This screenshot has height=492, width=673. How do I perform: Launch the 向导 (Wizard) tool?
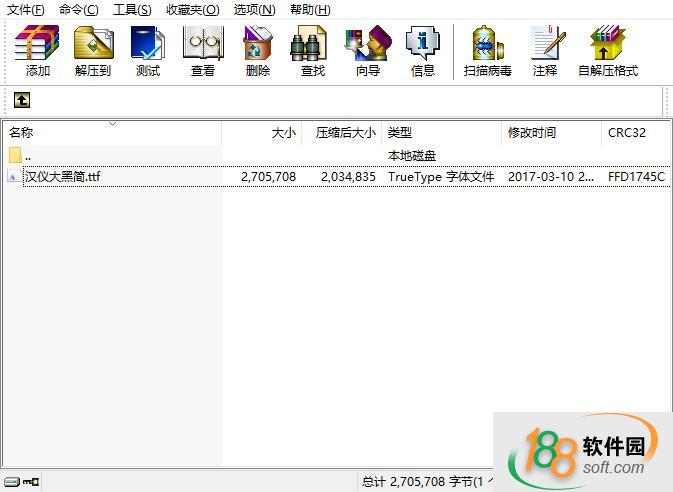368,51
